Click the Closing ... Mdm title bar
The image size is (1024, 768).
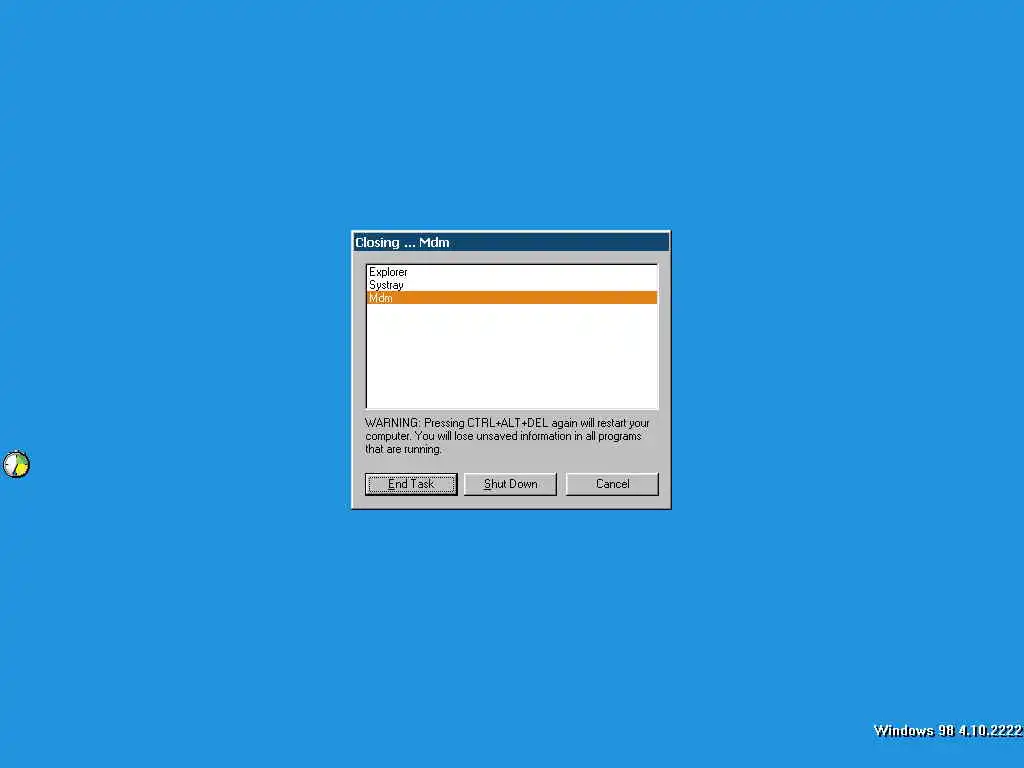(x=511, y=242)
